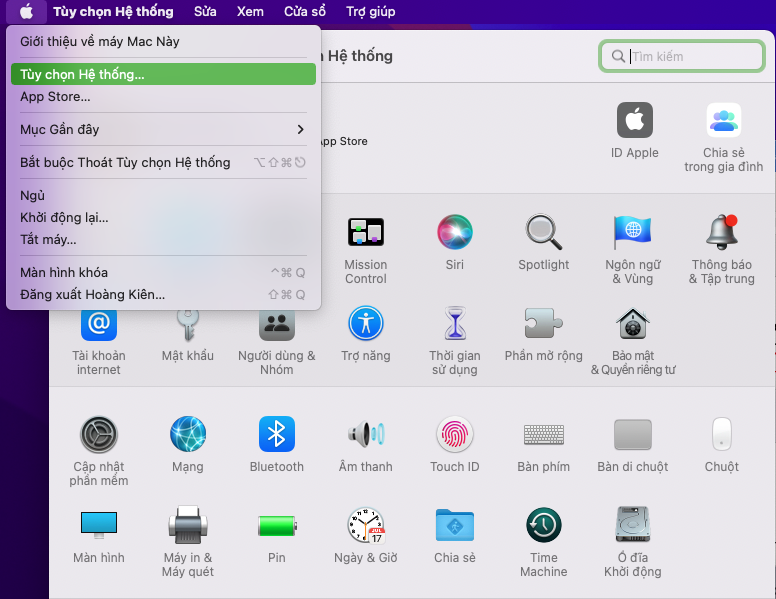Screen dimensions: 776x599
Task: Expand Mục Gần đây submenu
Action: (x=163, y=129)
